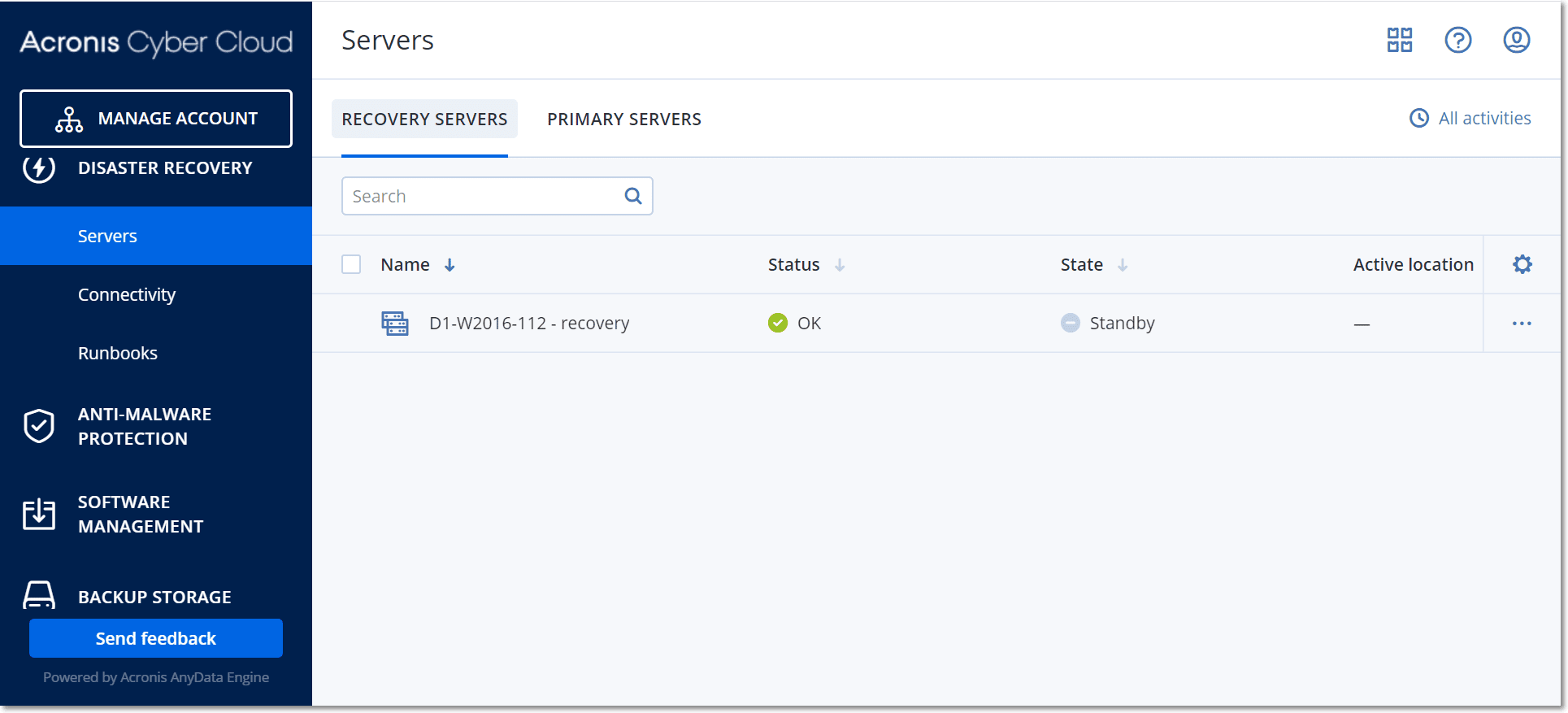Toggle the select-all checkbox in table header
The image size is (1568, 713).
coord(351,264)
